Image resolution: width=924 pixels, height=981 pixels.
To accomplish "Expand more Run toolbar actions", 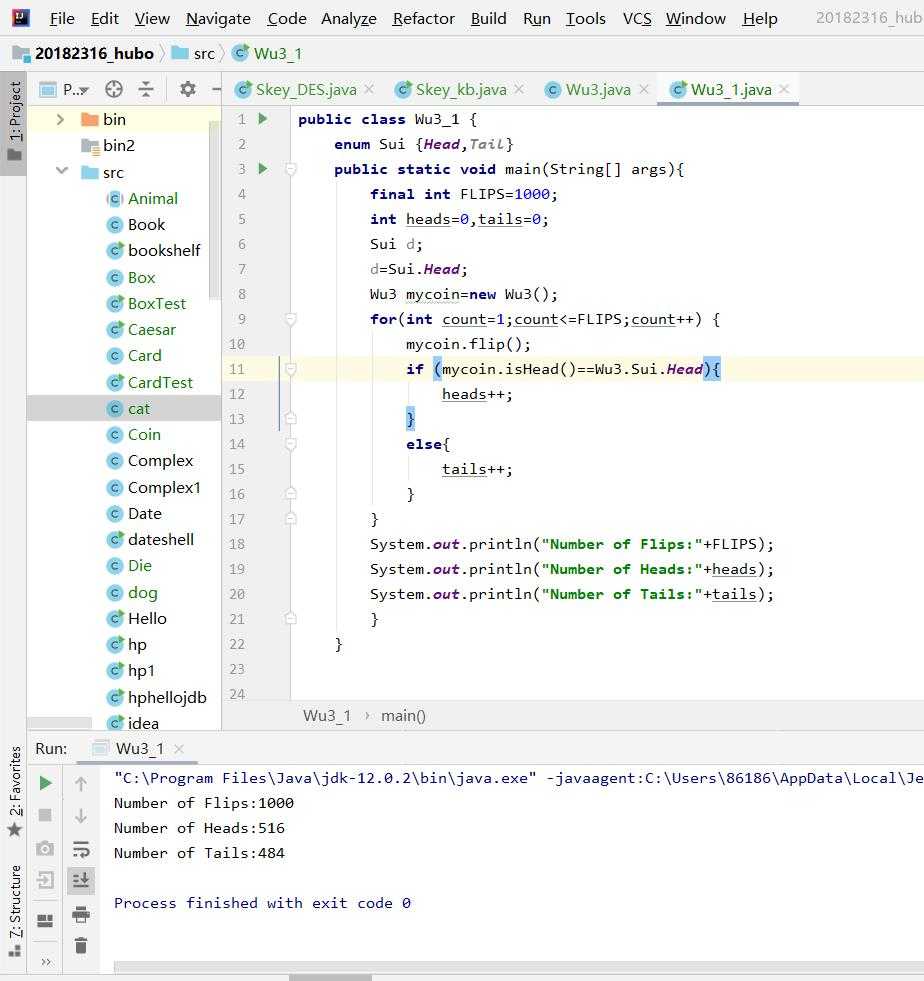I will (46, 962).
